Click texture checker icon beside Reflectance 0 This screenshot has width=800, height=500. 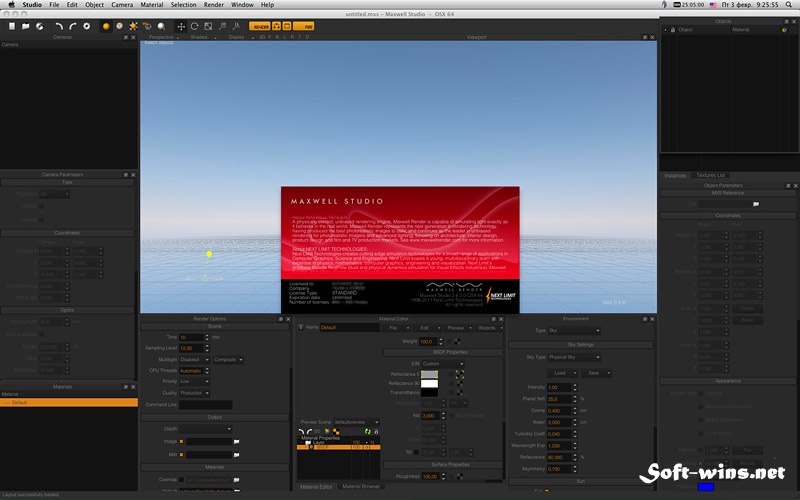click(x=460, y=374)
